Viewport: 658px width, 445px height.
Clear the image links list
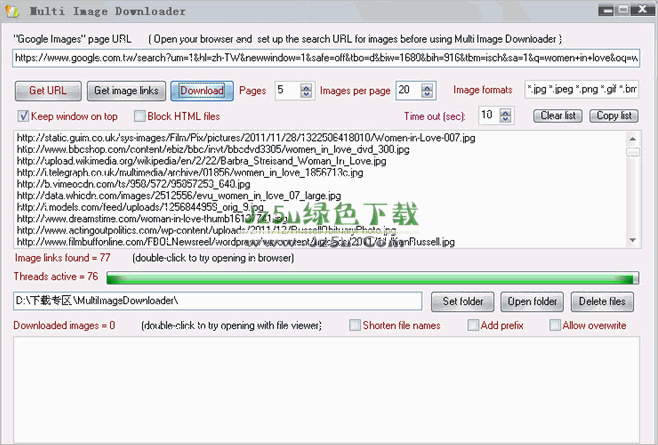pyautogui.click(x=558, y=115)
